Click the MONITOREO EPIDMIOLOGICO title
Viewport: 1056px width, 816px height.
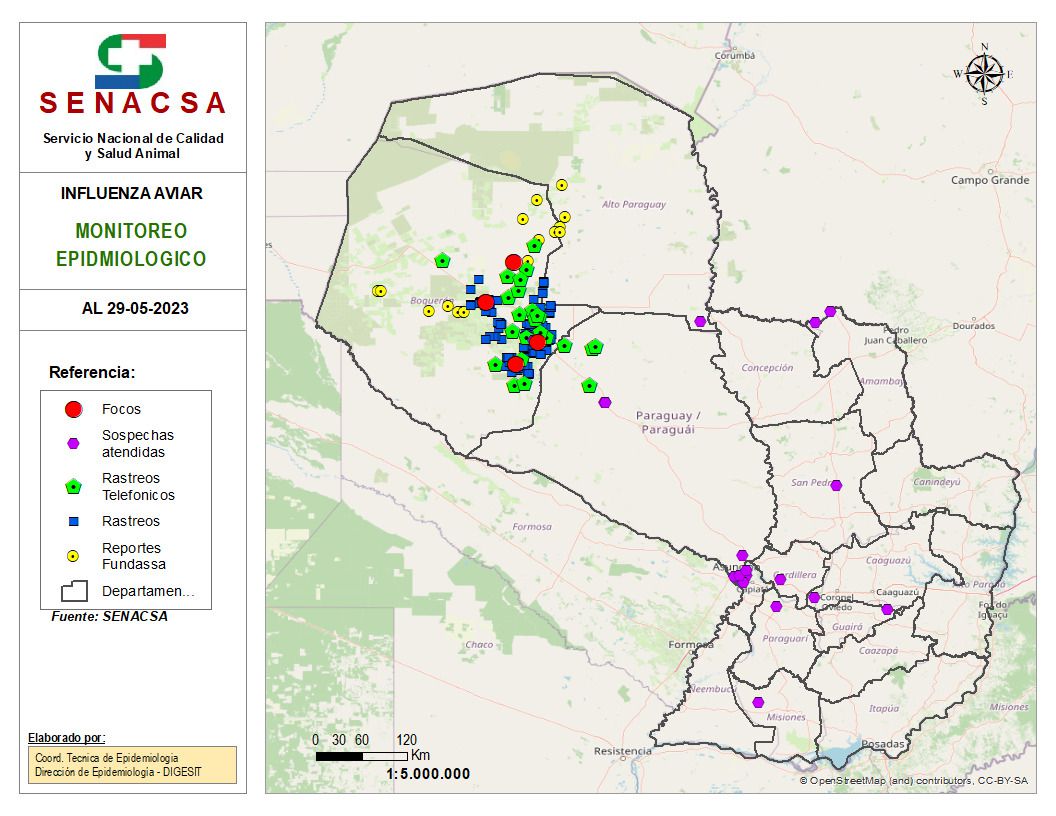[x=131, y=245]
